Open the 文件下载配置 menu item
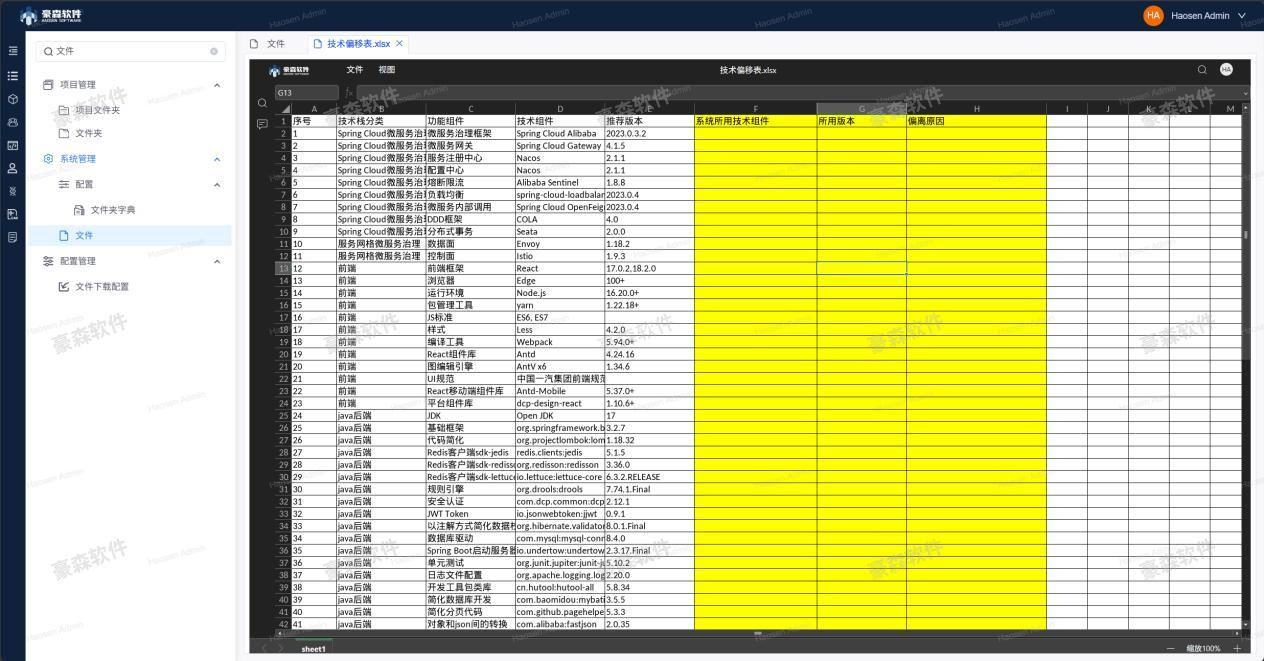Viewport: 1264px width, 661px height. (130, 287)
